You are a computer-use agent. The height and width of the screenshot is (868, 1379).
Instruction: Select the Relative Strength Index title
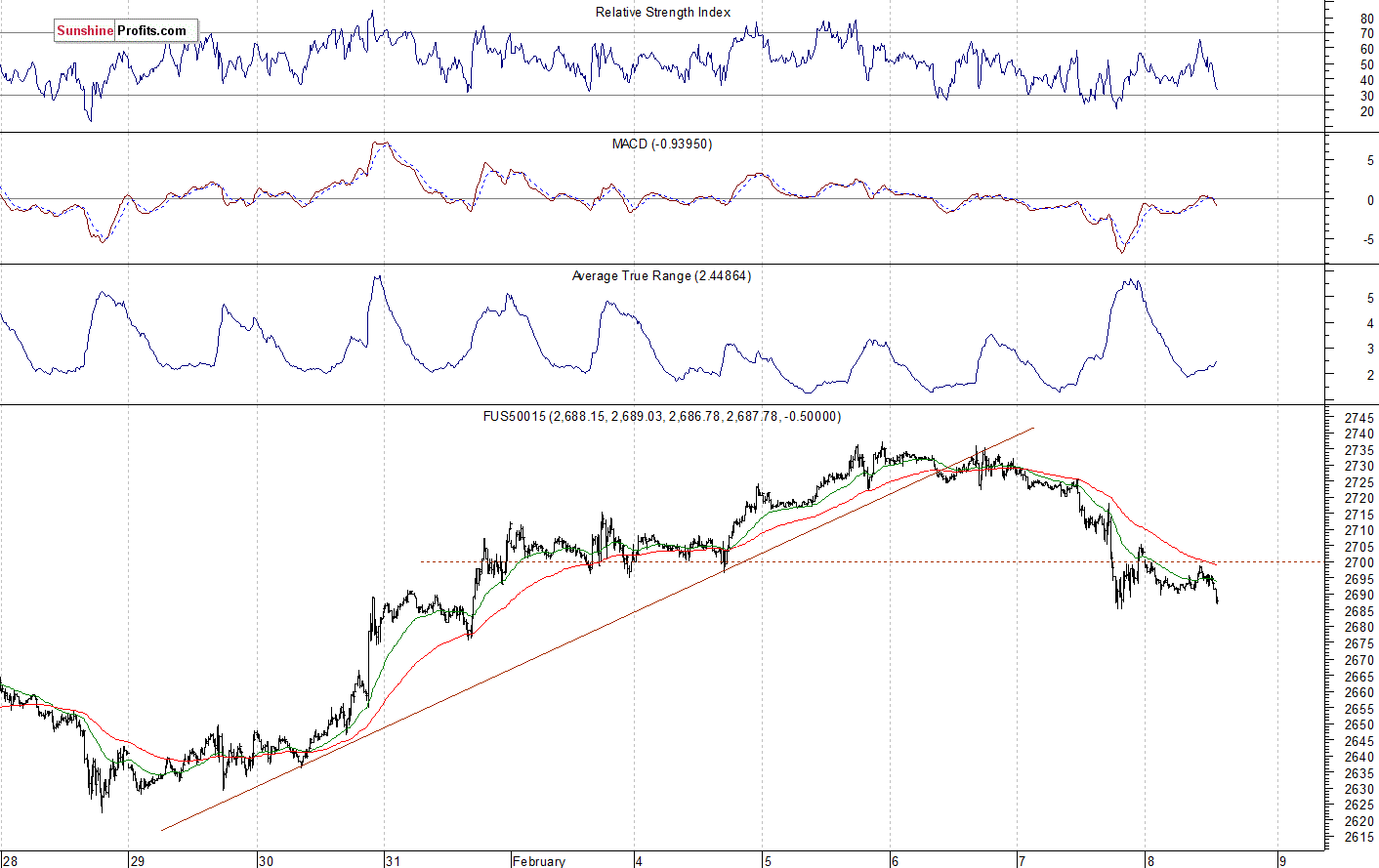pyautogui.click(x=663, y=12)
